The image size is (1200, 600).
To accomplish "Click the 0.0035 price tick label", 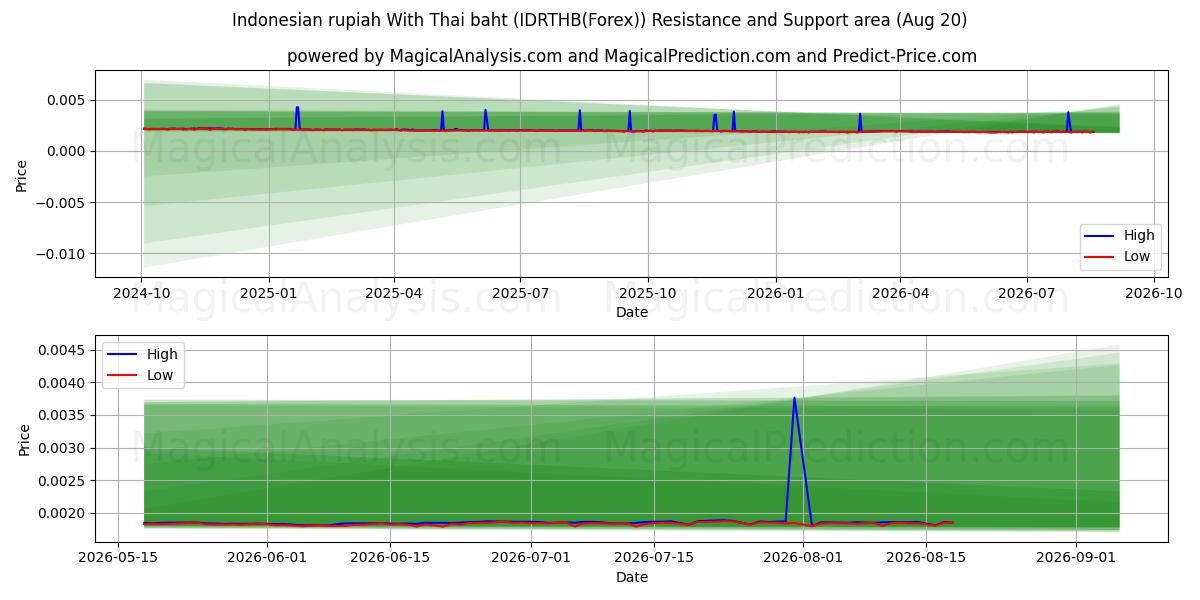I will pos(64,415).
